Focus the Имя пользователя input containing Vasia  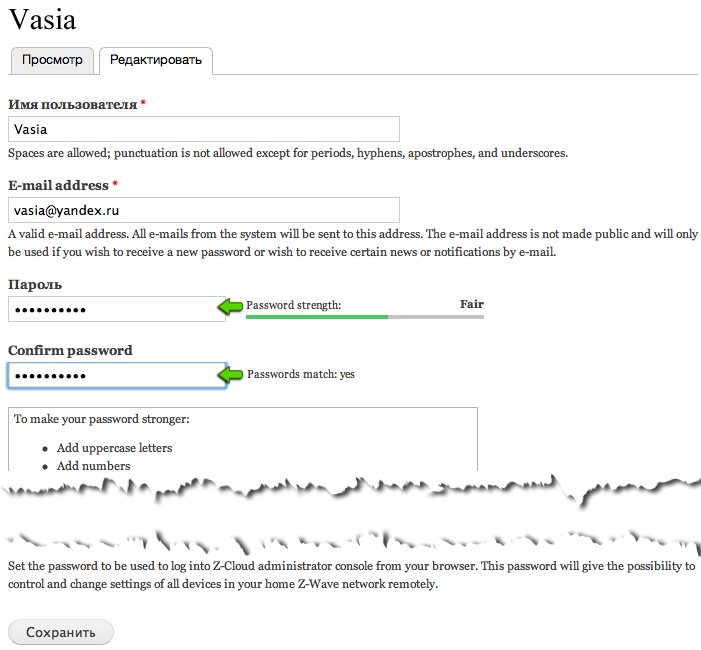coord(204,129)
